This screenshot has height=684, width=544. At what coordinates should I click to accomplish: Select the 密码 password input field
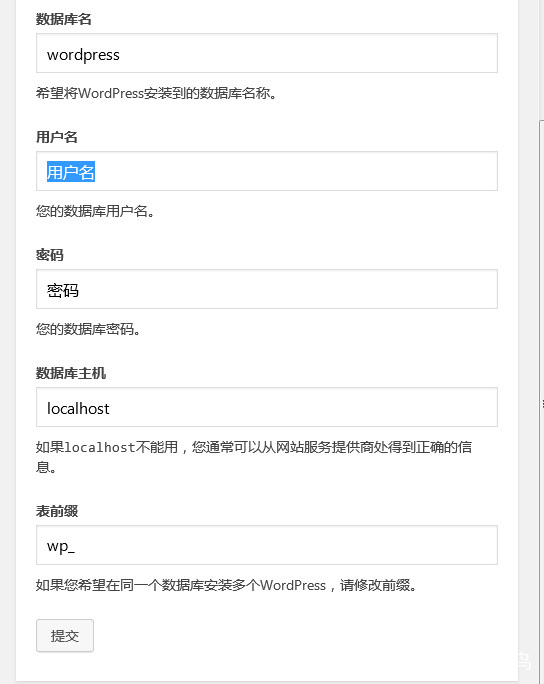coord(267,289)
